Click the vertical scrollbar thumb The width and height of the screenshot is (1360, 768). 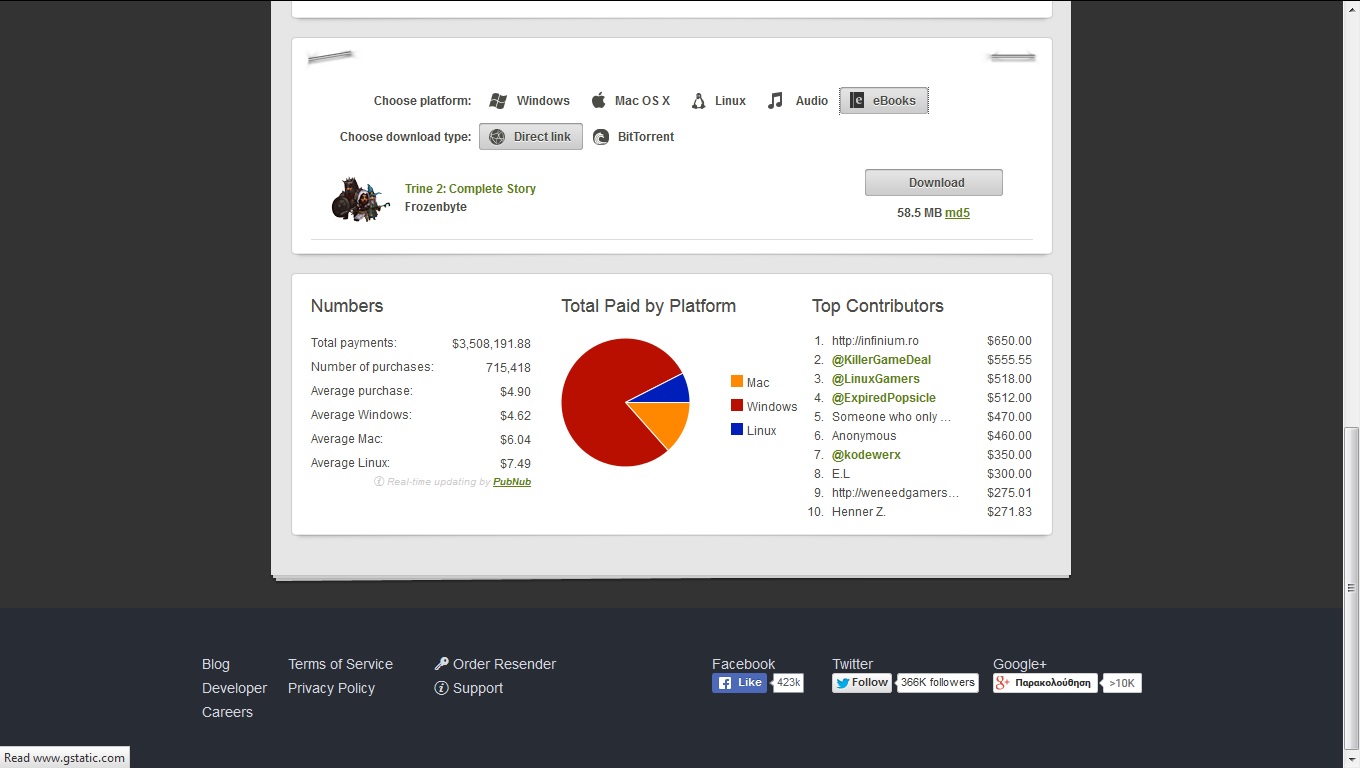coord(1351,589)
